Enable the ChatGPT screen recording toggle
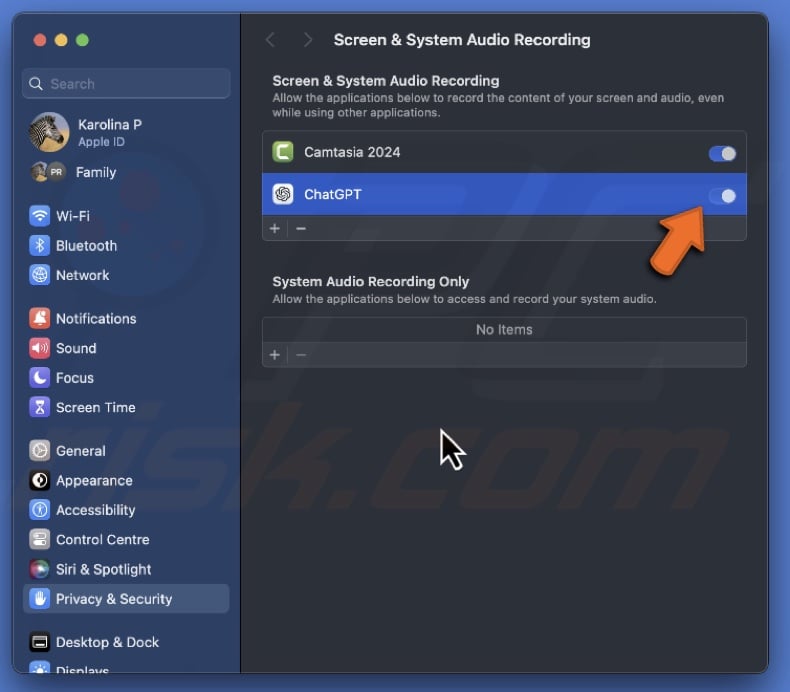This screenshot has width=790, height=692. click(722, 196)
